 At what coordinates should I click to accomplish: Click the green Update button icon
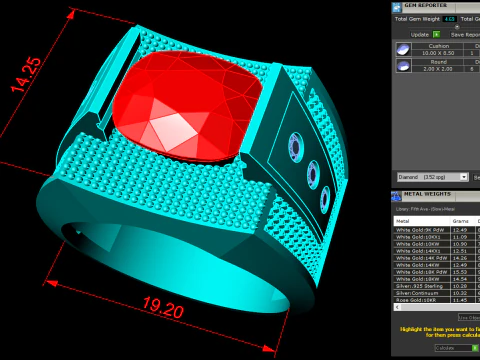click(x=436, y=34)
